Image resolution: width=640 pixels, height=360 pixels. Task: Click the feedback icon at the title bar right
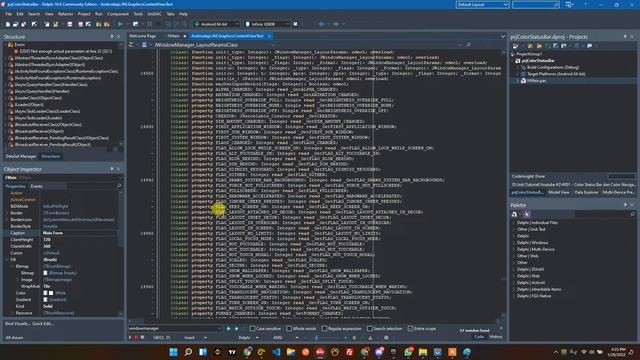click(569, 4)
